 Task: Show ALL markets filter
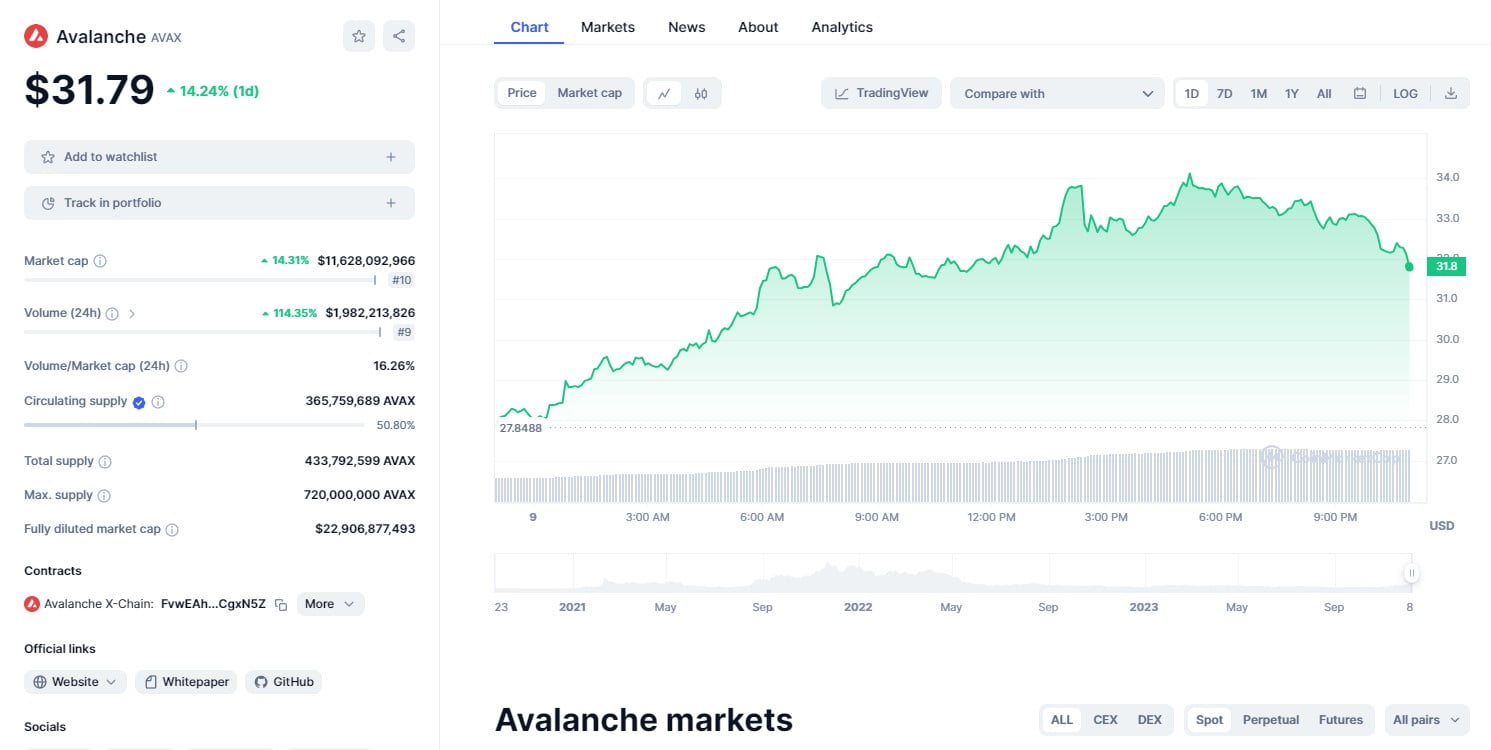(x=1062, y=720)
